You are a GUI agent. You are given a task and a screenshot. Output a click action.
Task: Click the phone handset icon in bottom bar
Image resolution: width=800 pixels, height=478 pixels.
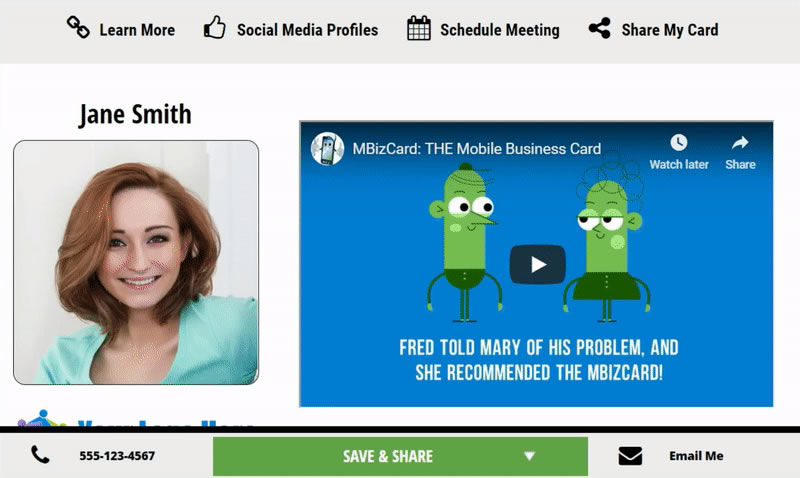(x=40, y=455)
